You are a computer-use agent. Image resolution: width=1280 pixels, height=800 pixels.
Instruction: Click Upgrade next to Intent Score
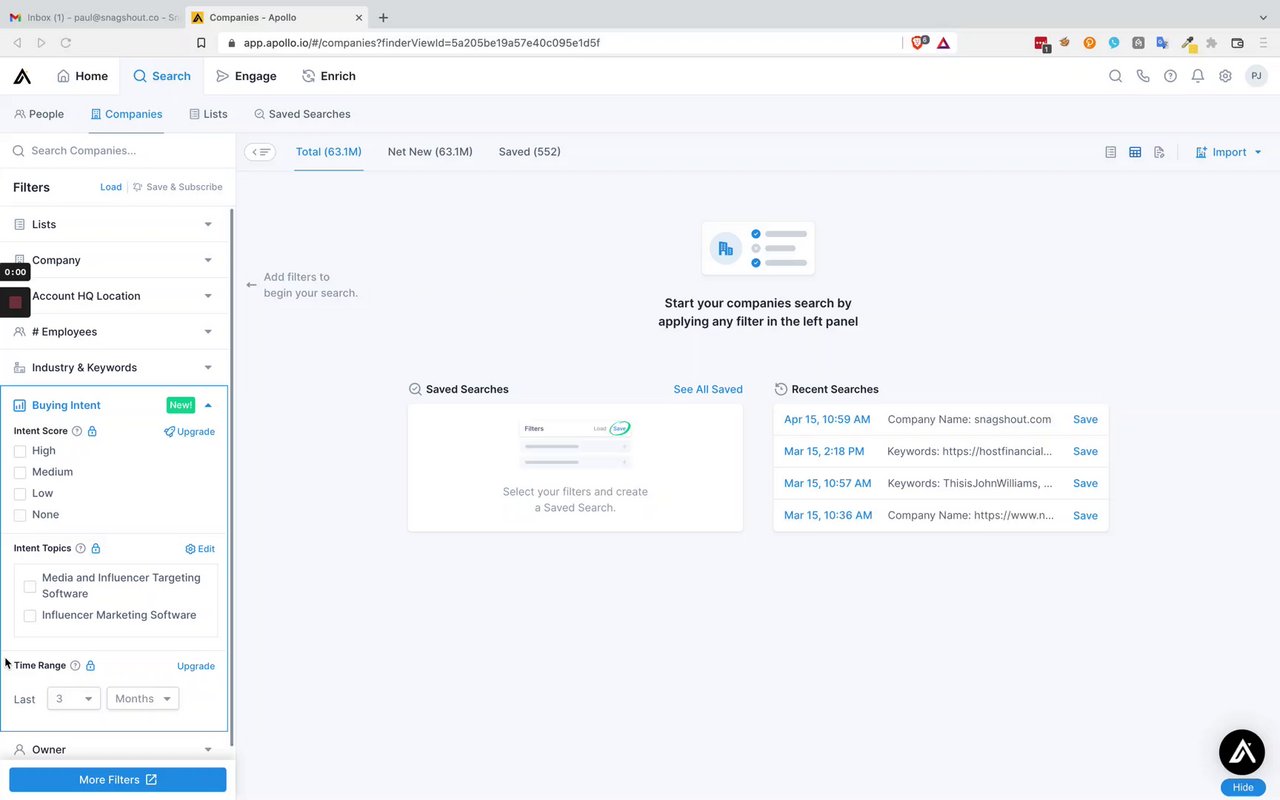189,432
